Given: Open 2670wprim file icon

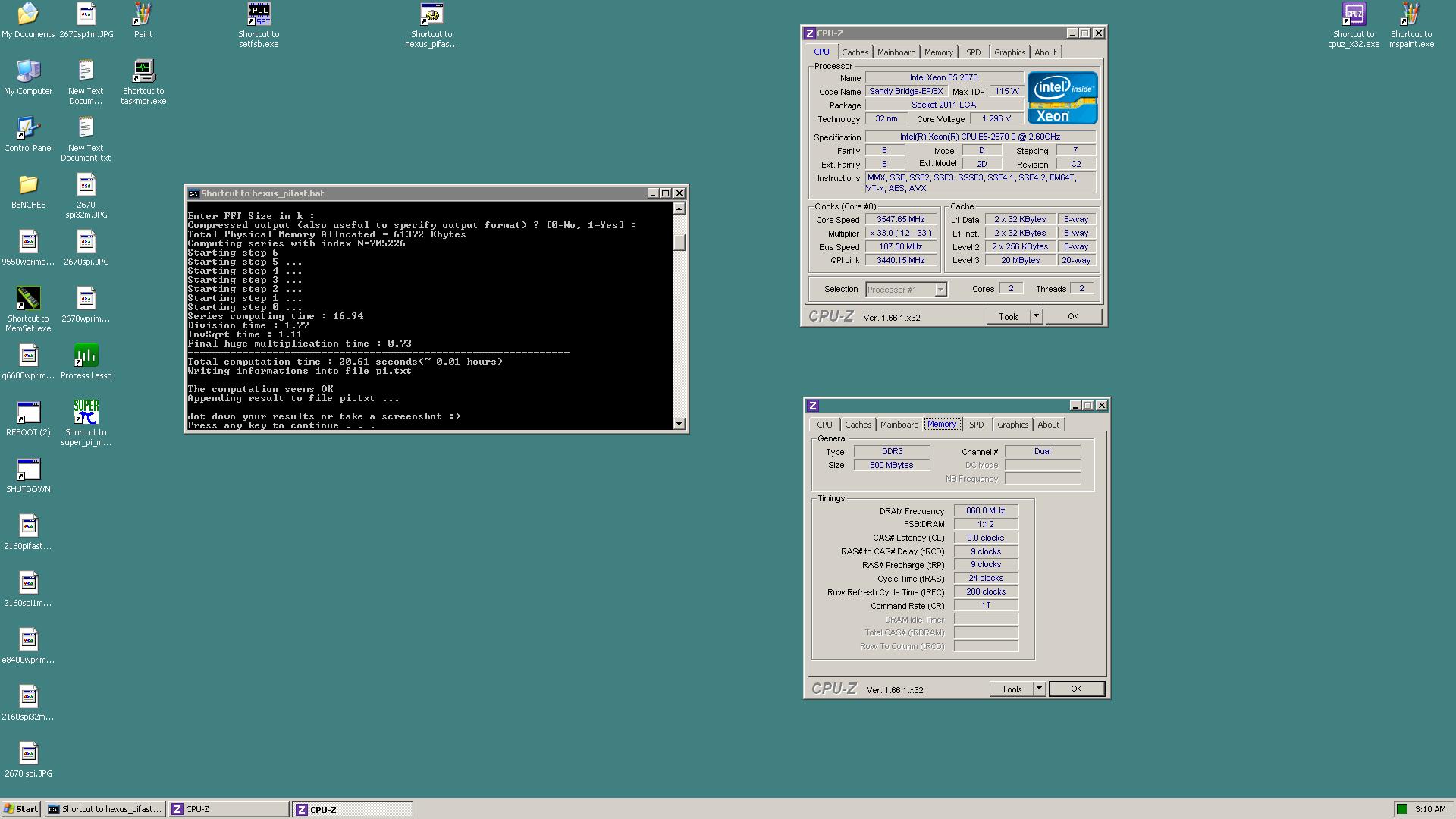Looking at the screenshot, I should (x=86, y=305).
